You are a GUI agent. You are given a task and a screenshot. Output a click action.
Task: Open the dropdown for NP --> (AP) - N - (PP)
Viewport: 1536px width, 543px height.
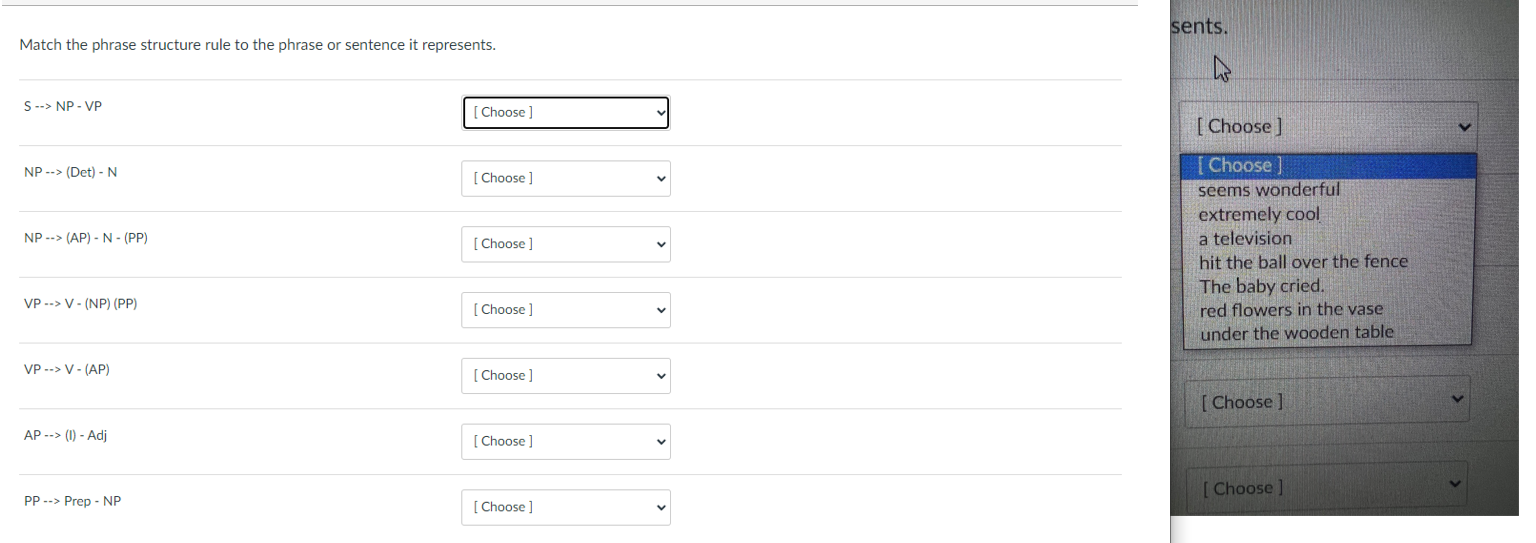(566, 244)
